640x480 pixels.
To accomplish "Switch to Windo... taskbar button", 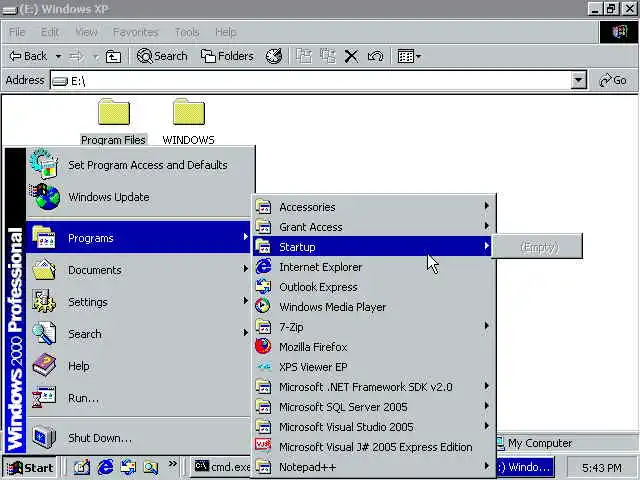I will pyautogui.click(x=524, y=467).
